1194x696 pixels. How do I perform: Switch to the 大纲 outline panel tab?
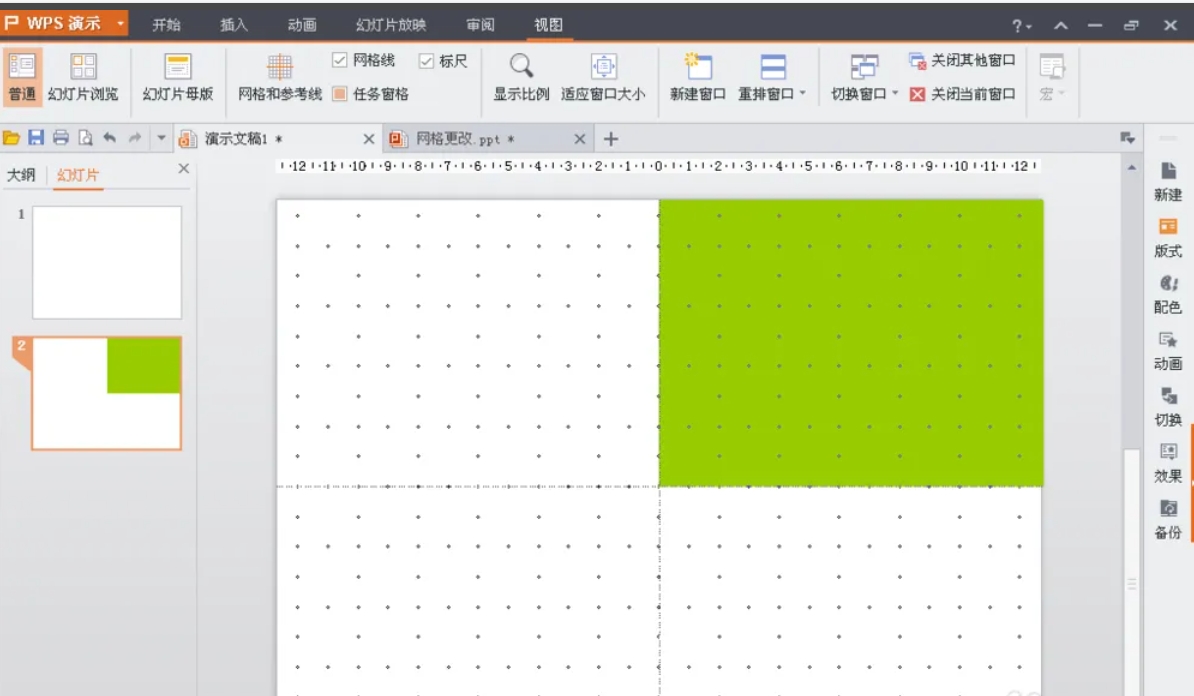pos(22,173)
